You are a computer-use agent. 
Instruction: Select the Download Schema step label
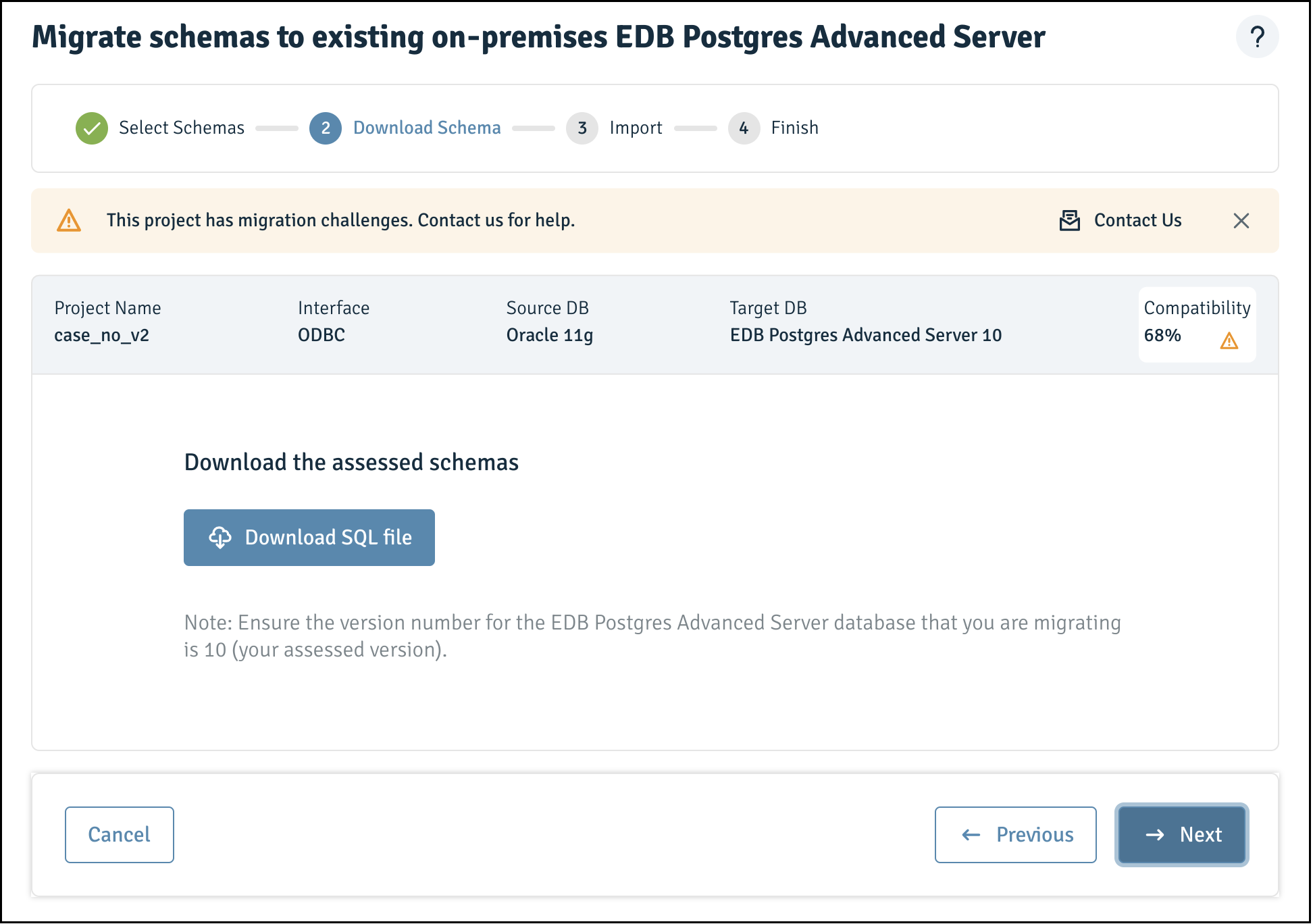[427, 128]
